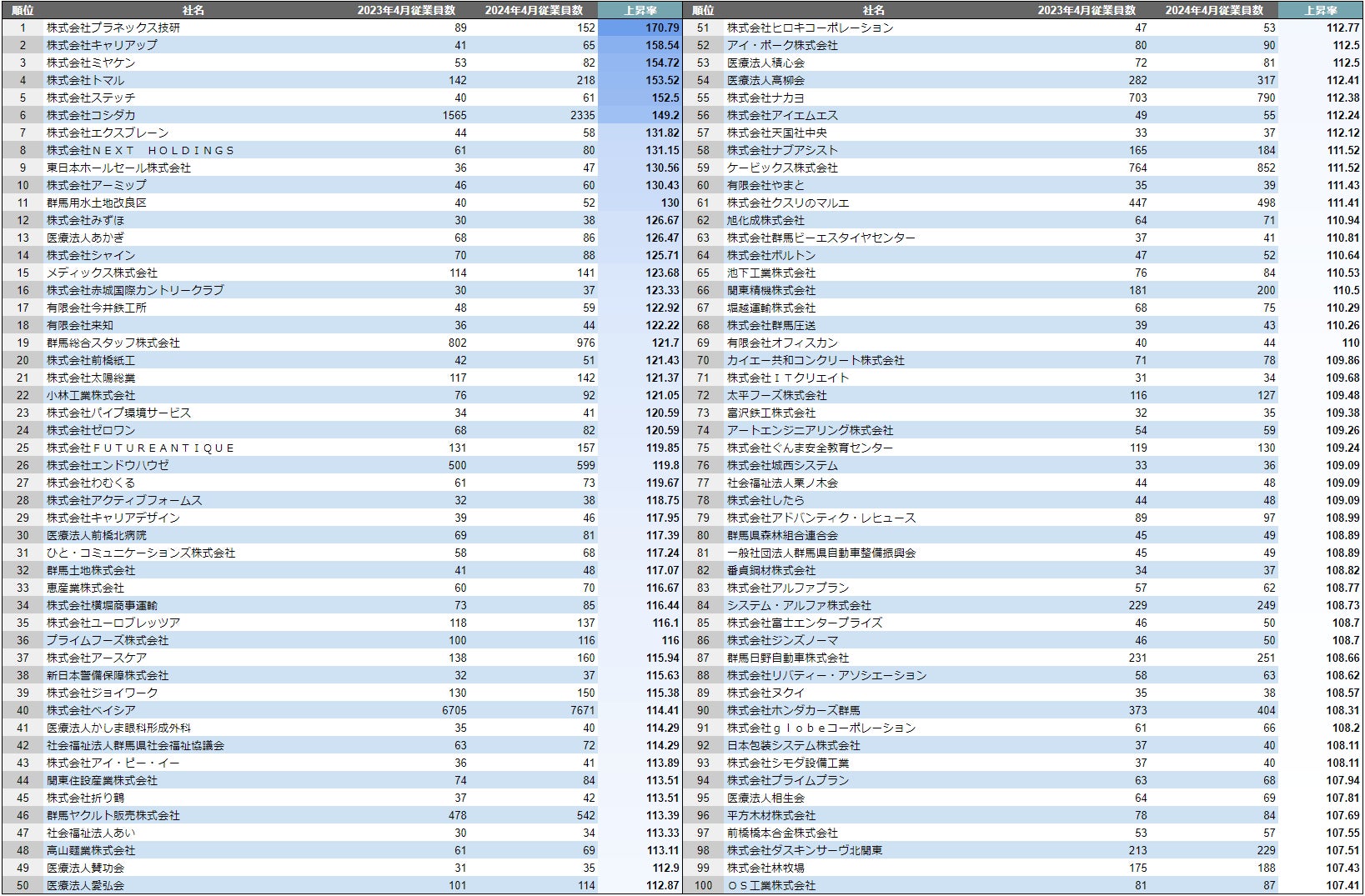Image resolution: width=1365 pixels, height=896 pixels.
Task: Click the 高山麺業株式会社 company cell
Action: (x=91, y=850)
